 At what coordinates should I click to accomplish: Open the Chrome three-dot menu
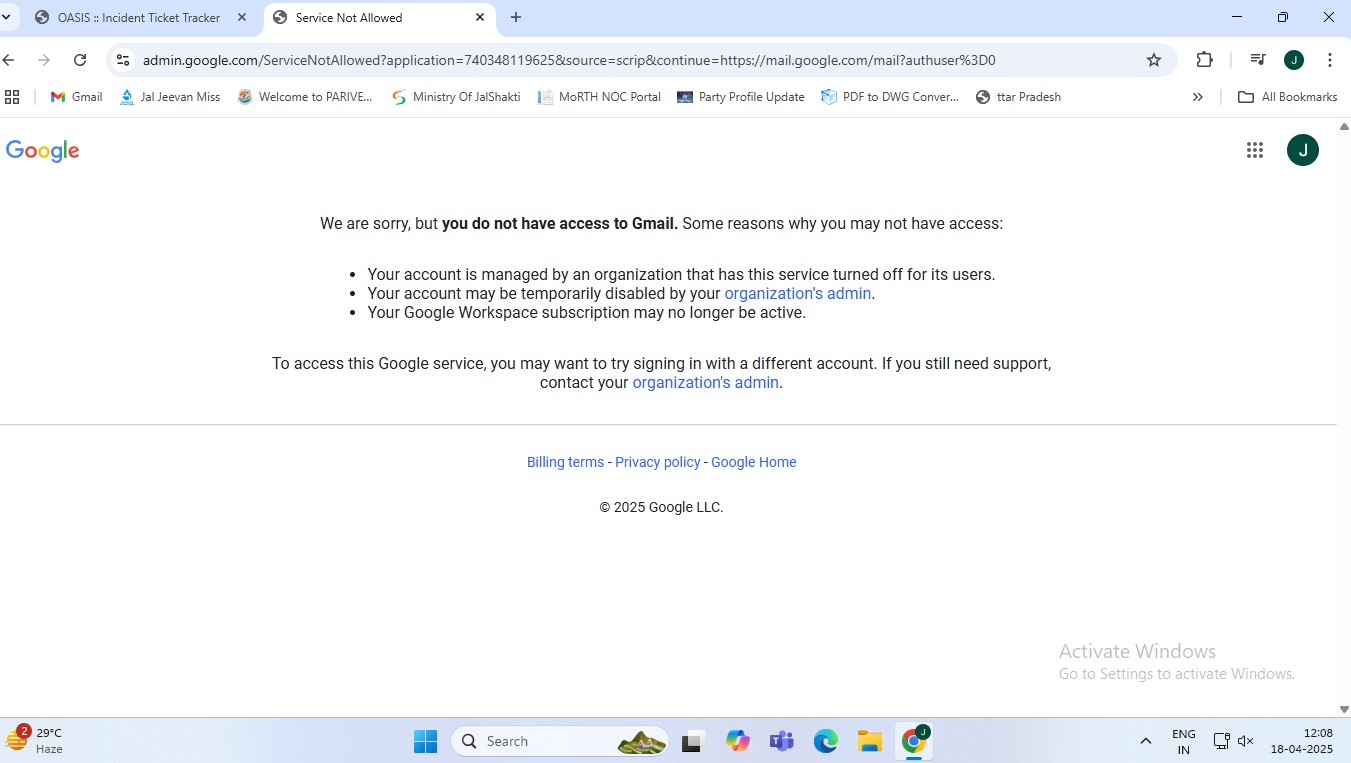pyautogui.click(x=1329, y=60)
